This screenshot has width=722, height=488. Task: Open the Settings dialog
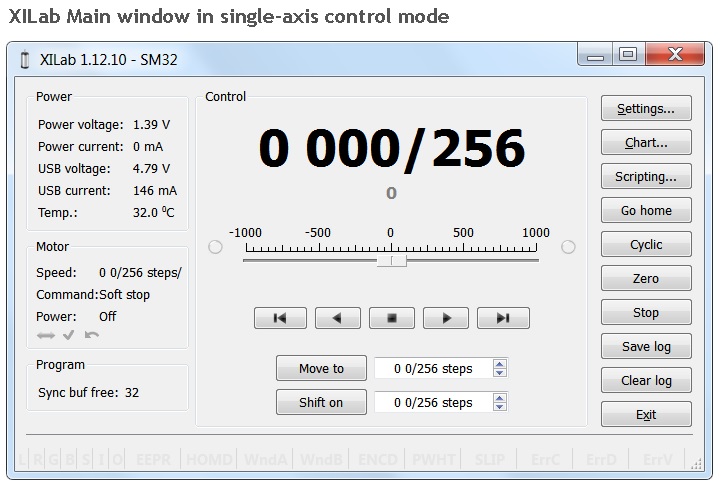pos(646,109)
